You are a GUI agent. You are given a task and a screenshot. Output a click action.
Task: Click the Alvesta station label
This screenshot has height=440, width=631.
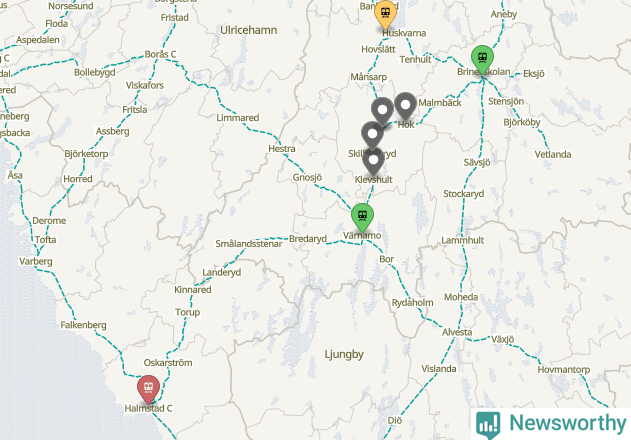click(457, 332)
